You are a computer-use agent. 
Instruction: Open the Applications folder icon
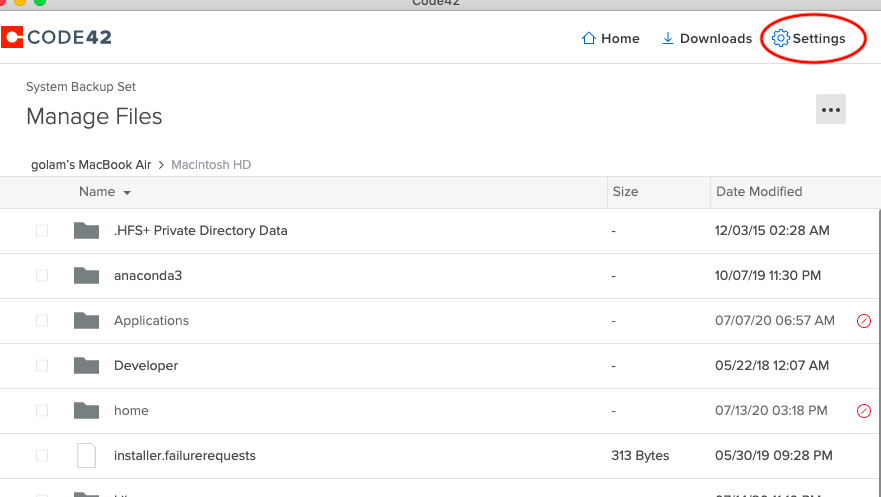click(x=87, y=320)
